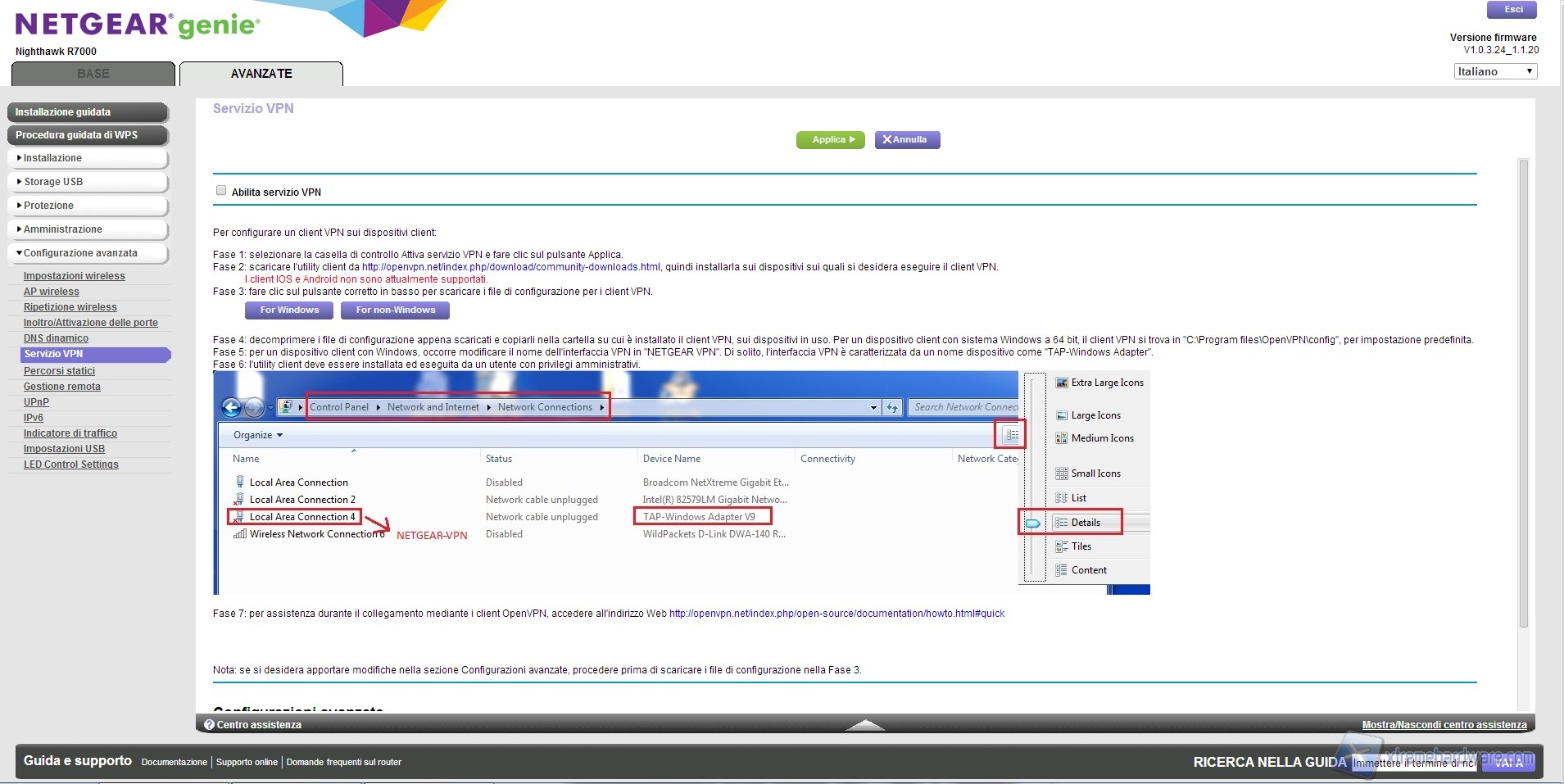The image size is (1564, 784).
Task: Click the guide search input field
Action: (1413, 763)
